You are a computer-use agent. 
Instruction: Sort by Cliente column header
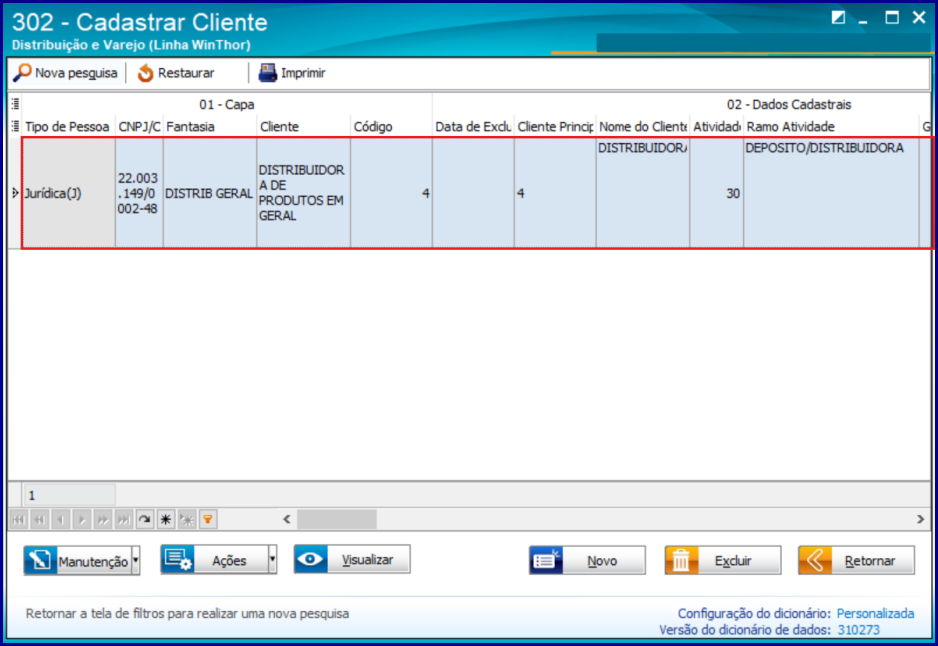point(303,126)
